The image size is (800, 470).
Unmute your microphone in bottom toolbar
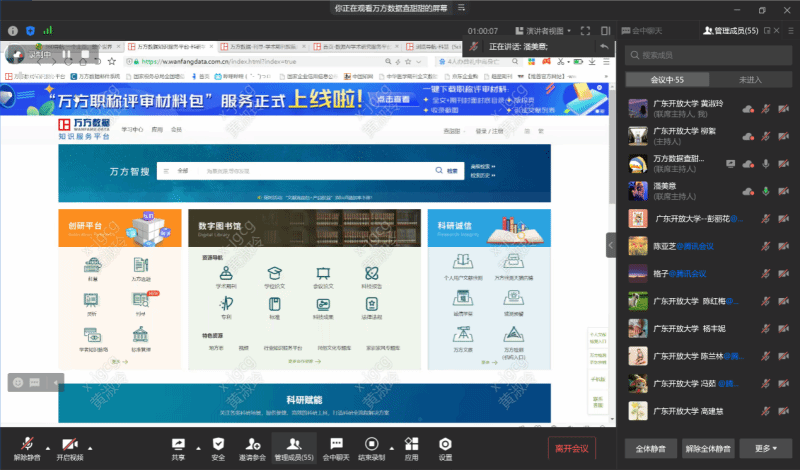coord(27,449)
